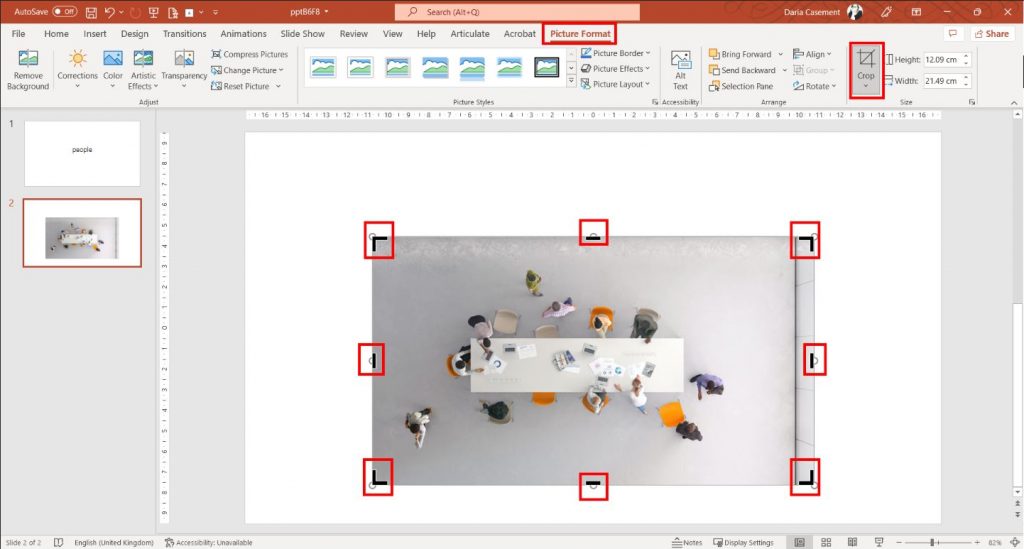Expand the Picture Effects dropdown
Viewport: 1024px width, 549px height.
tap(616, 69)
